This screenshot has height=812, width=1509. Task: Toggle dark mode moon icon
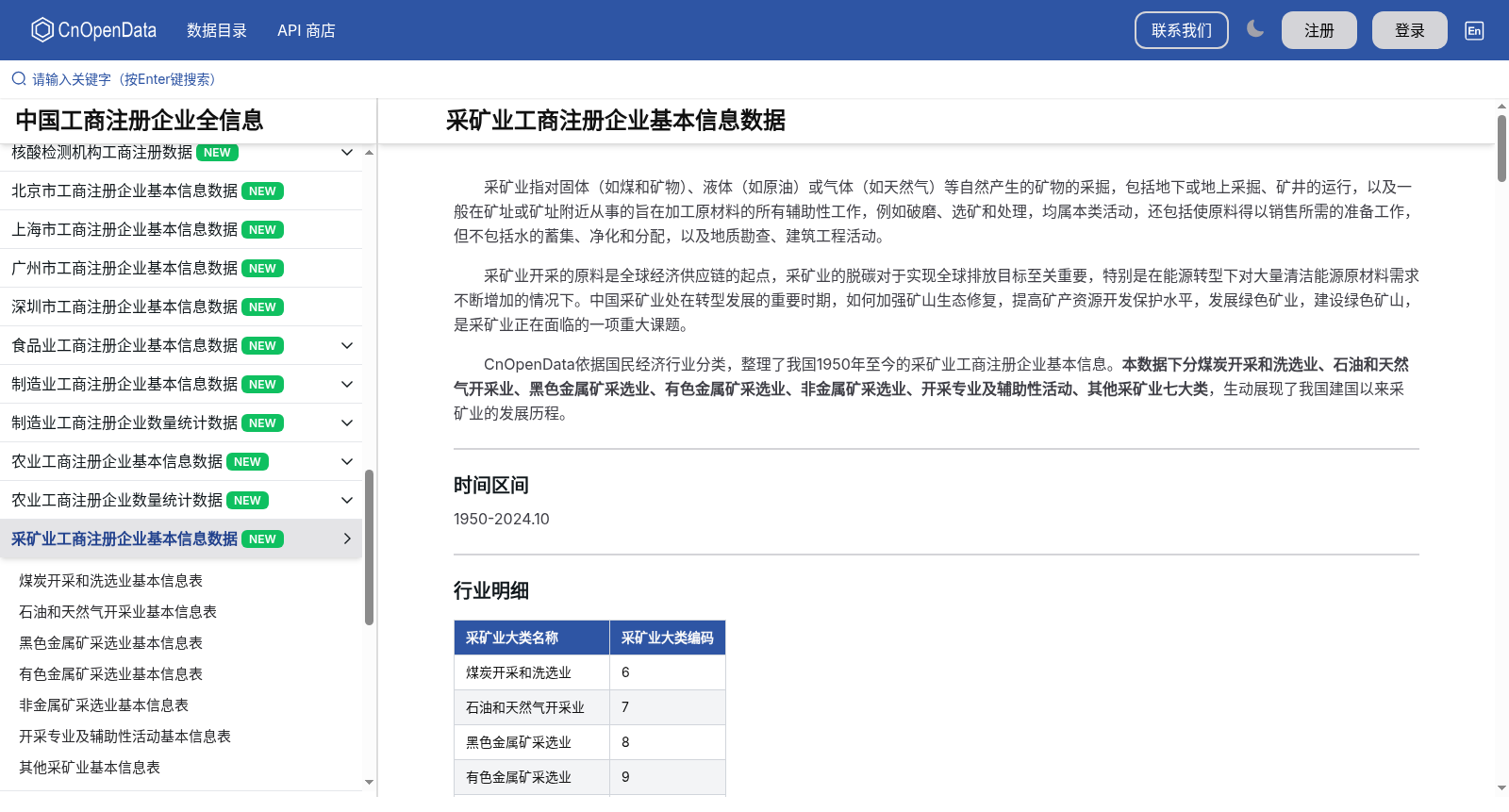pos(1255,29)
